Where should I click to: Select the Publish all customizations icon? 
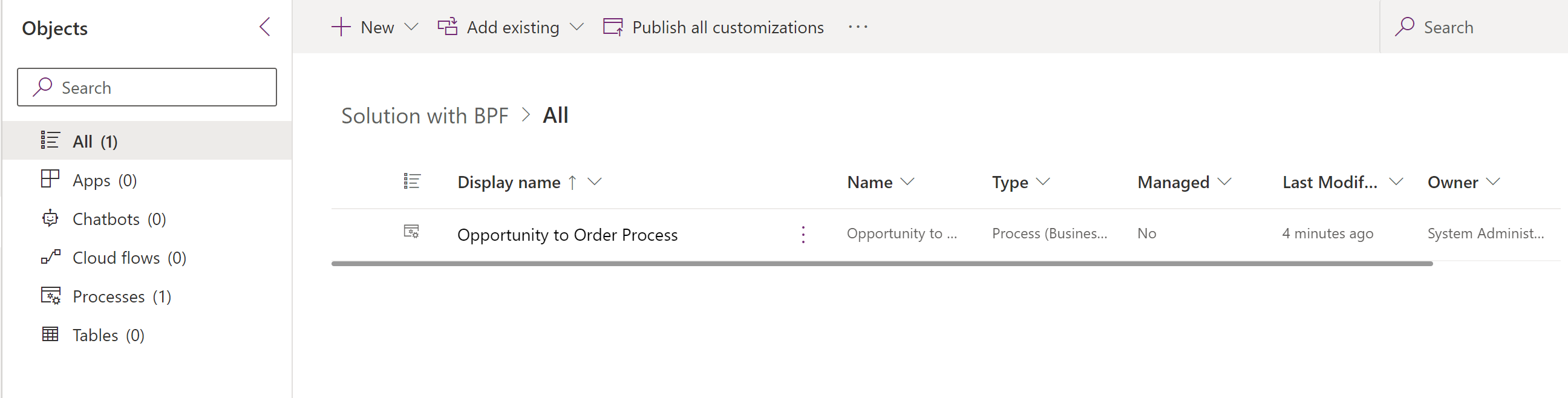612,27
